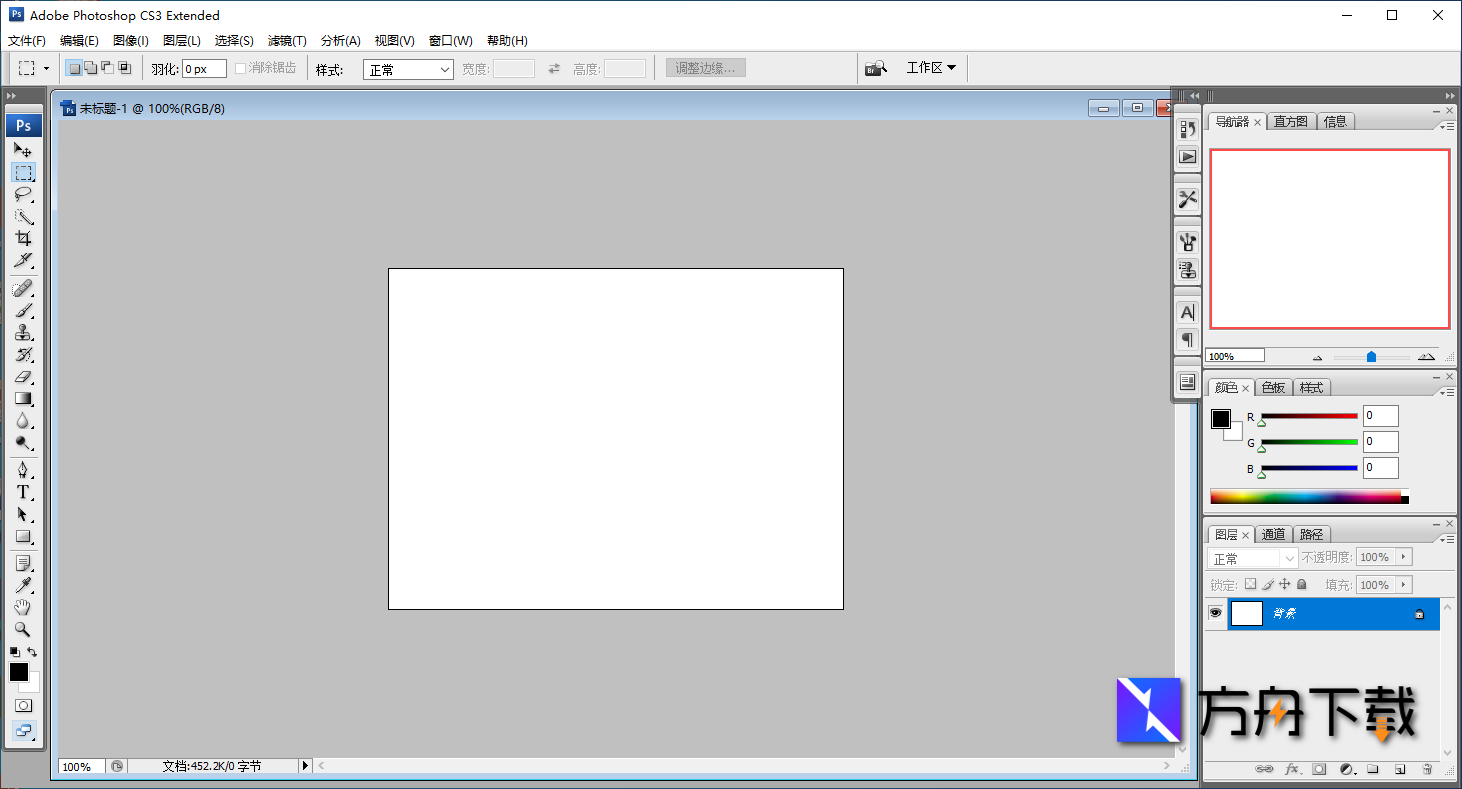Select the Crop tool

tap(24, 239)
